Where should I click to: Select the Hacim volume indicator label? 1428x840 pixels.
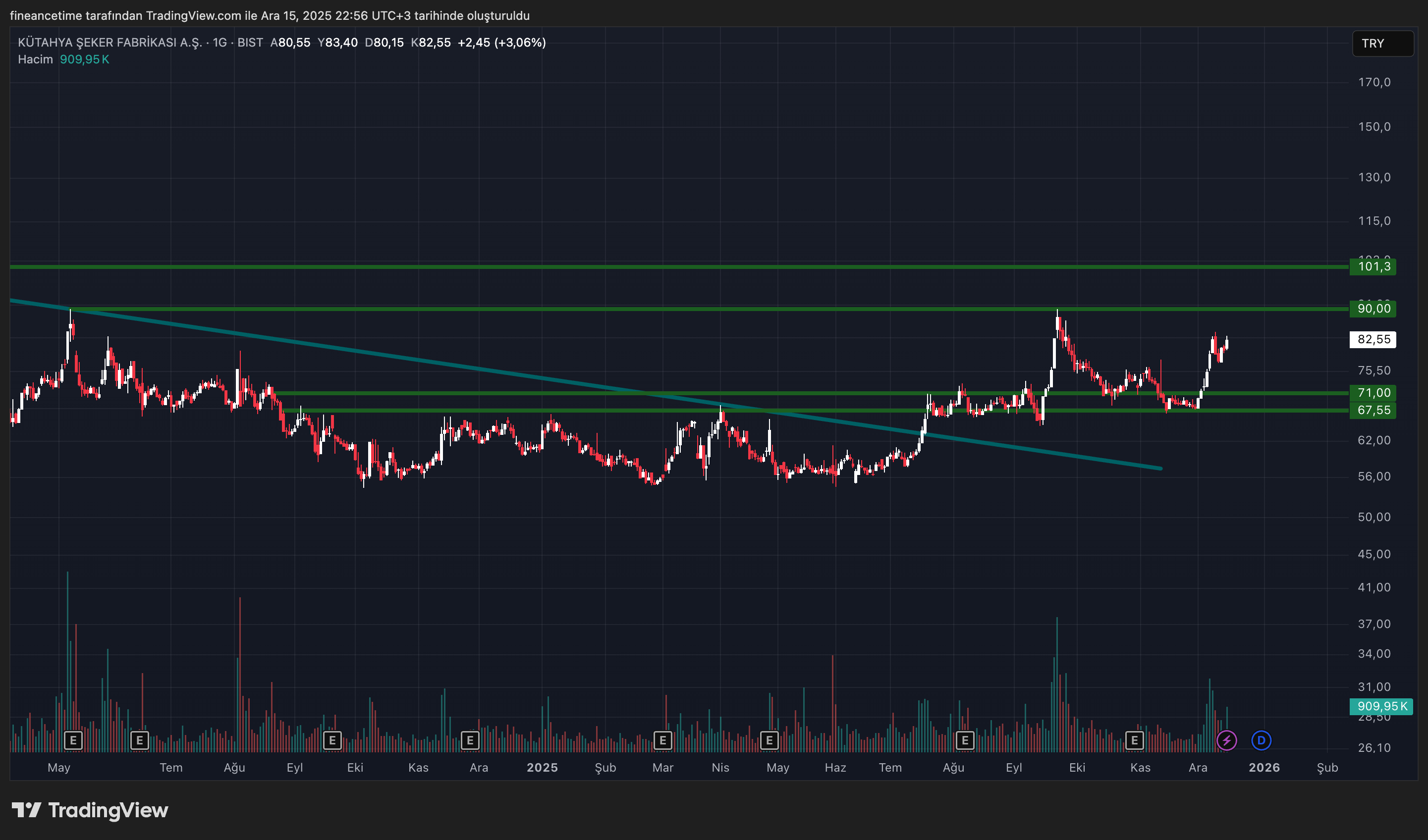point(35,59)
